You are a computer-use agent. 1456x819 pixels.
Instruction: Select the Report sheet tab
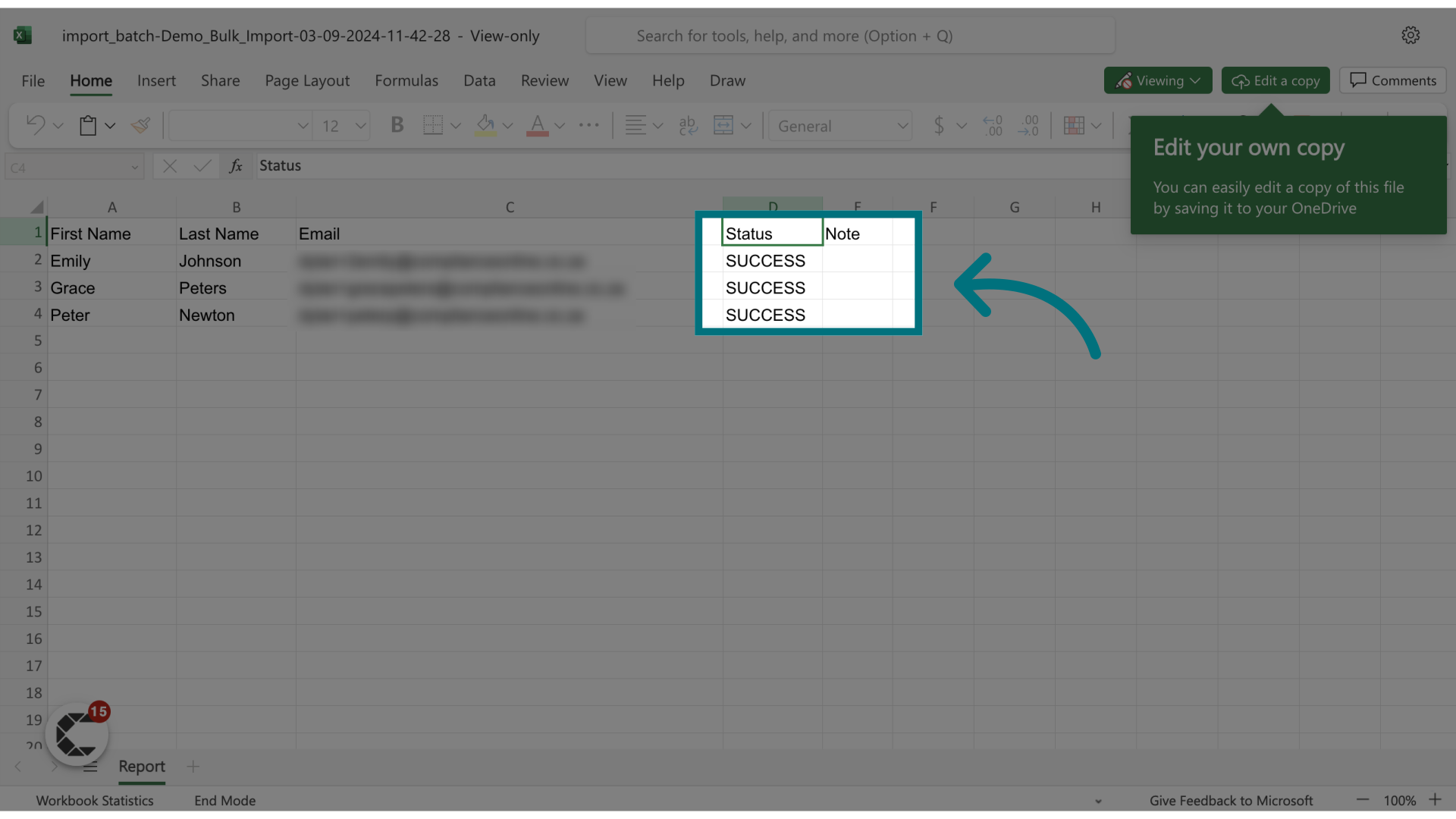coord(141,766)
